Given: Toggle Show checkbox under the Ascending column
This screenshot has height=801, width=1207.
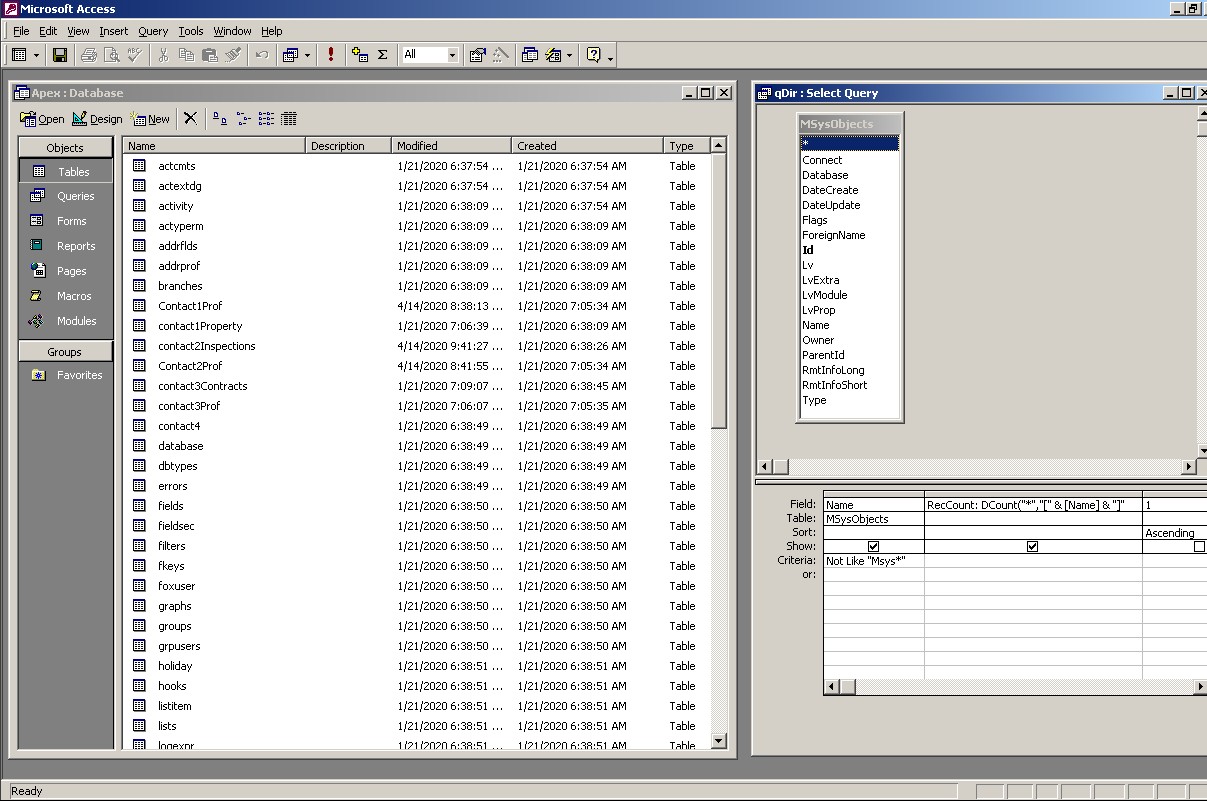Looking at the screenshot, I should coord(1199,547).
